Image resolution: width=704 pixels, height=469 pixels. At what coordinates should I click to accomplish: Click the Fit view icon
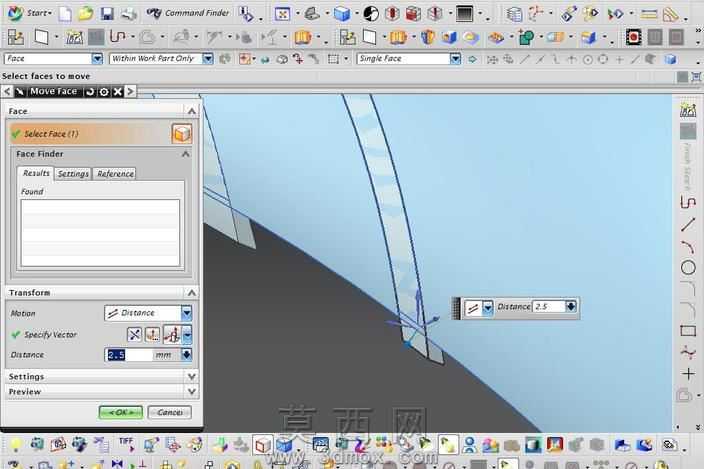(282, 14)
